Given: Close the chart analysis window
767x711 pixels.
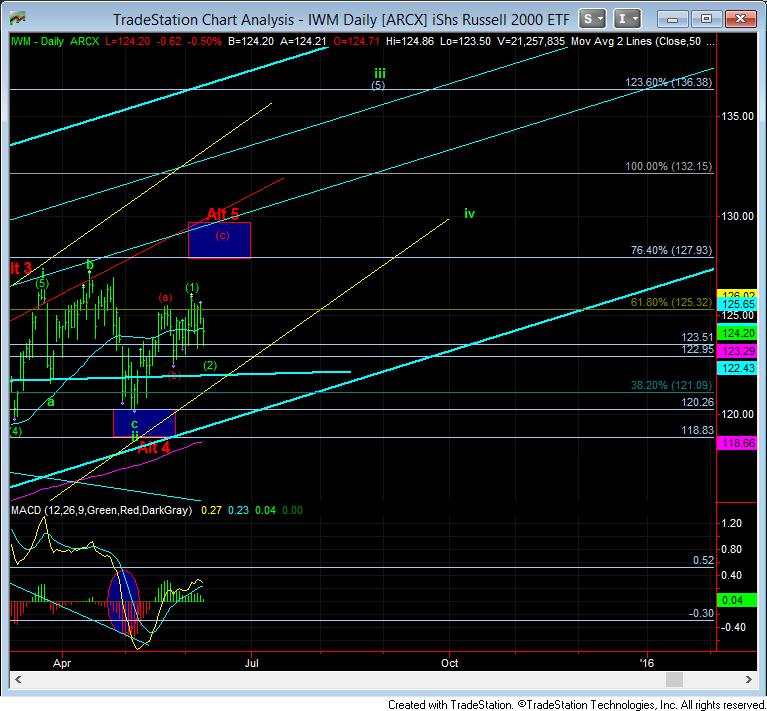Looking at the screenshot, I should pos(740,19).
